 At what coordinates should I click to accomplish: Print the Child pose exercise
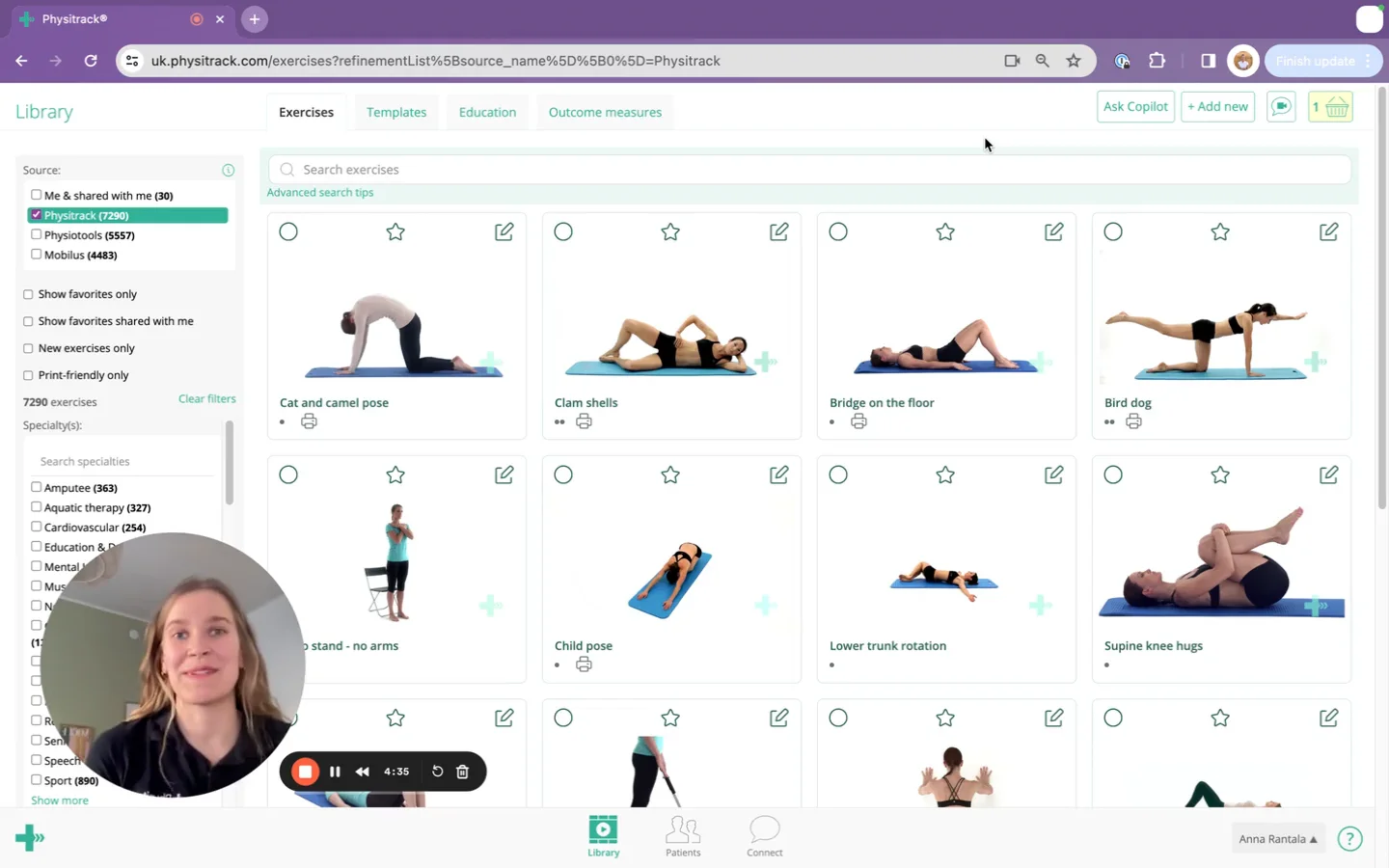tap(584, 665)
